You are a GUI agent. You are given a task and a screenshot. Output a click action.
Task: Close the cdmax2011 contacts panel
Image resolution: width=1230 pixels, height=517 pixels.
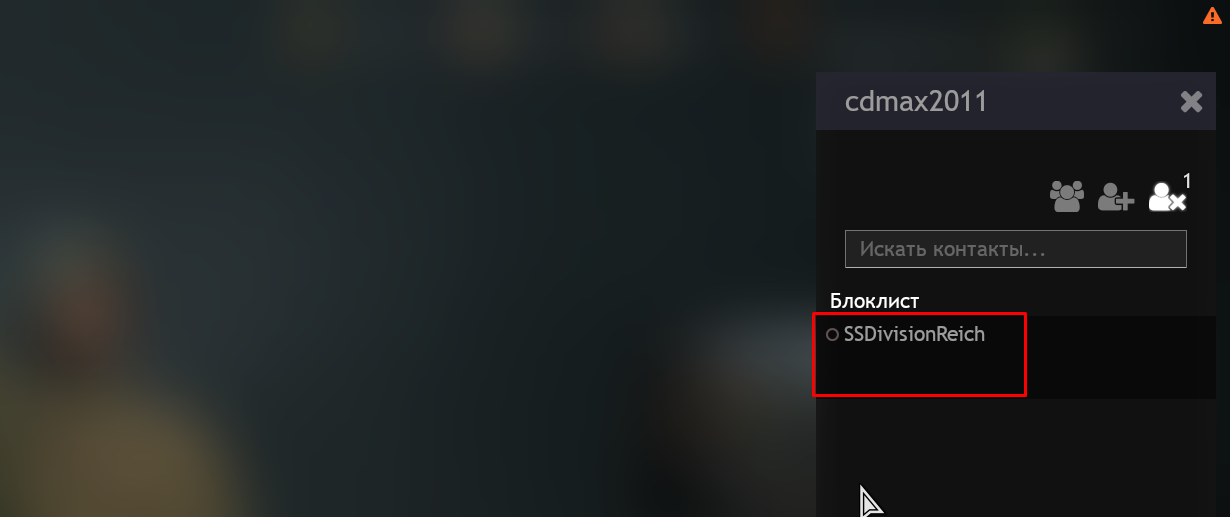click(x=1191, y=101)
